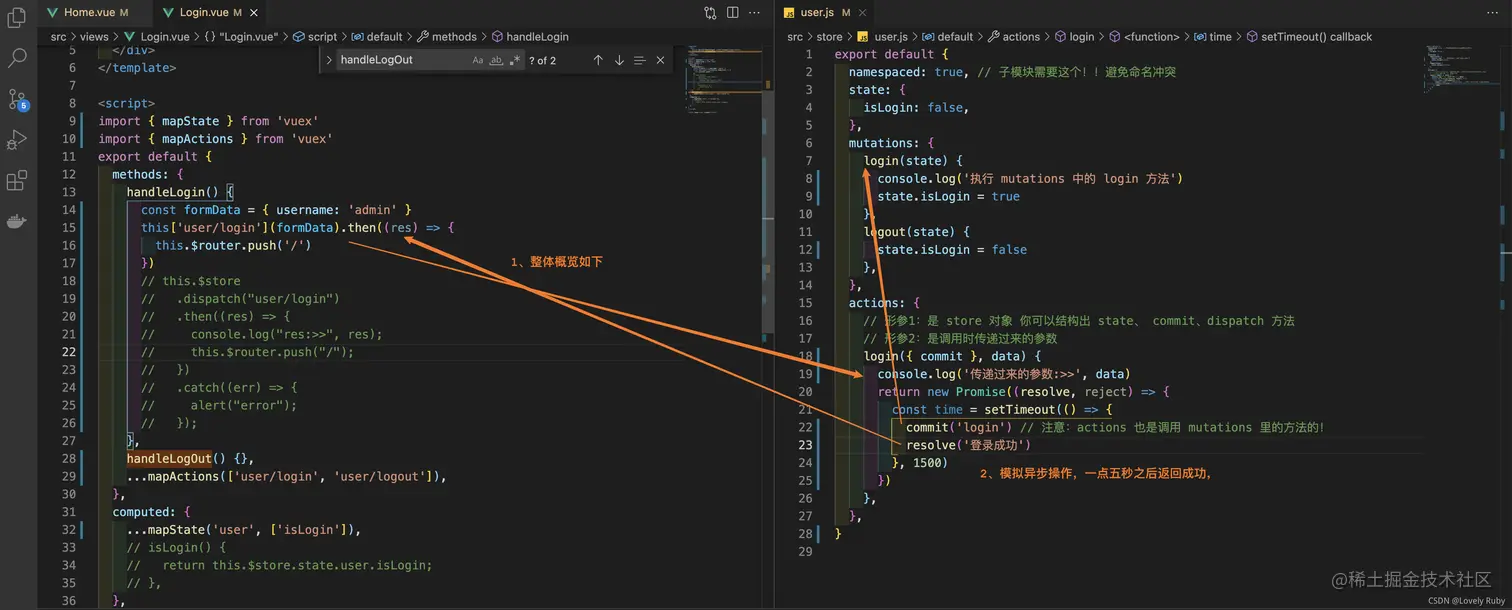The width and height of the screenshot is (1512, 610).
Task: Open the user.js breadcrumb in right editor
Action: 883,37
